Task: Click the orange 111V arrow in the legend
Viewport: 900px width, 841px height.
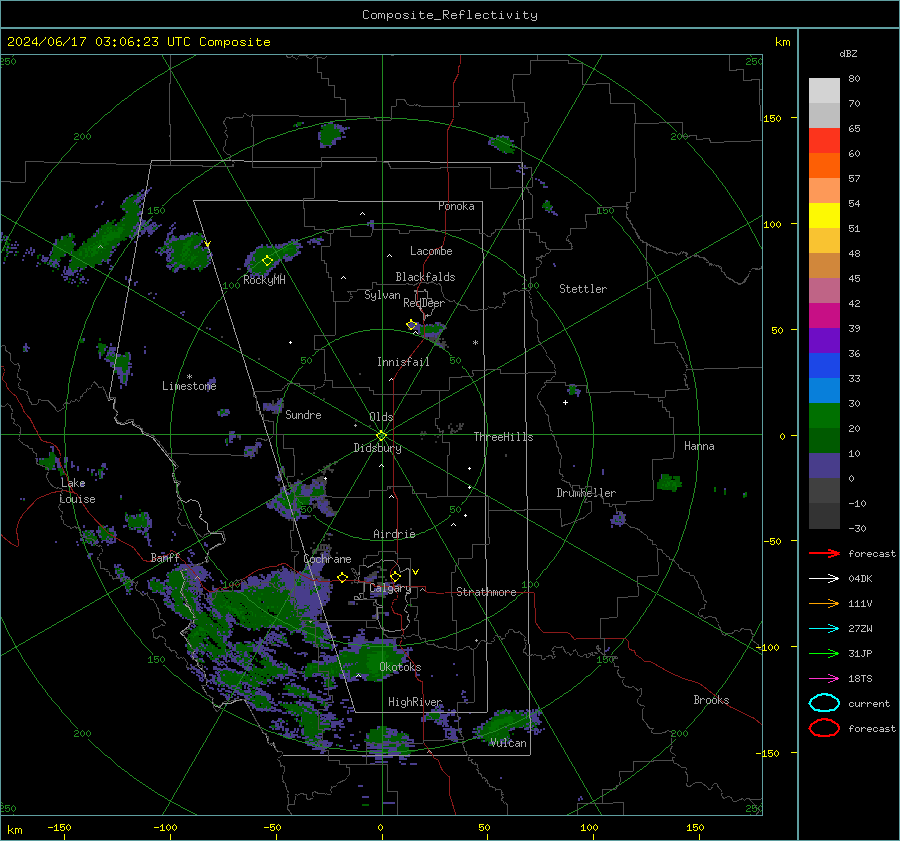Action: (824, 603)
